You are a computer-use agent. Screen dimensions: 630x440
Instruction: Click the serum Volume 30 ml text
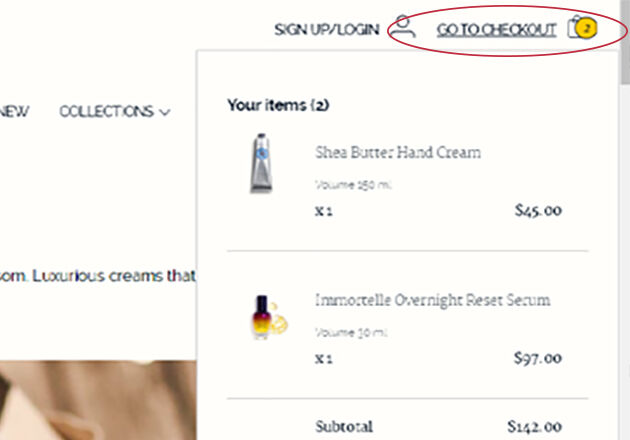pyautogui.click(x=351, y=333)
